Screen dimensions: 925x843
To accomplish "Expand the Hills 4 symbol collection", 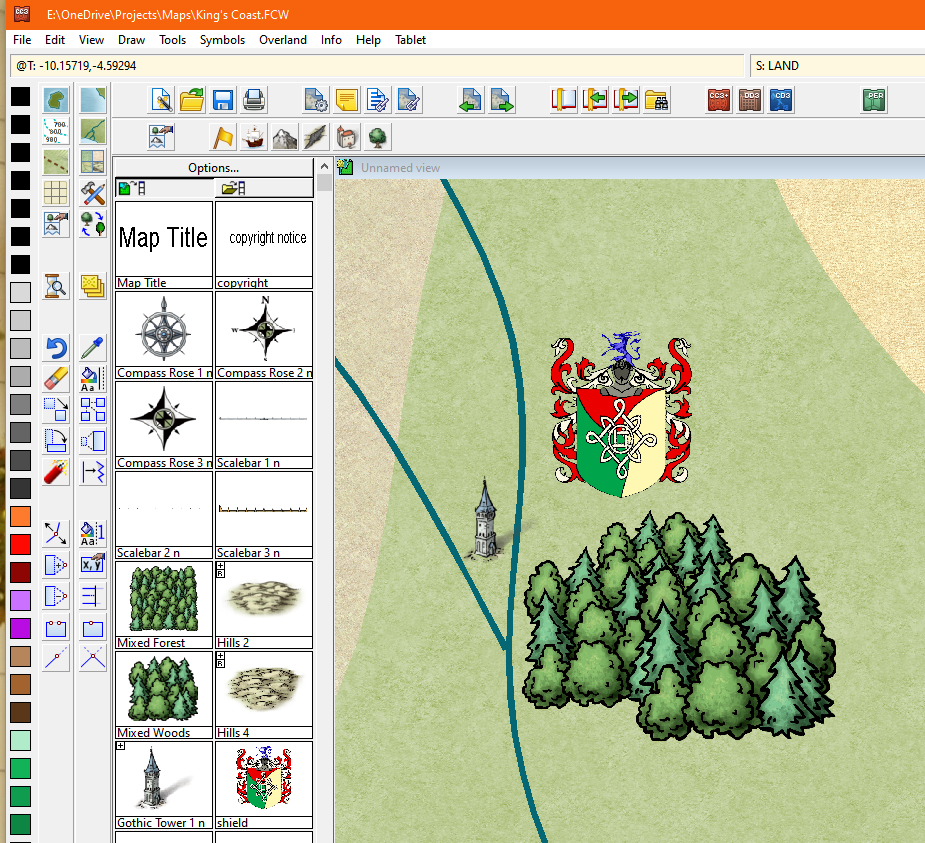I will (221, 659).
